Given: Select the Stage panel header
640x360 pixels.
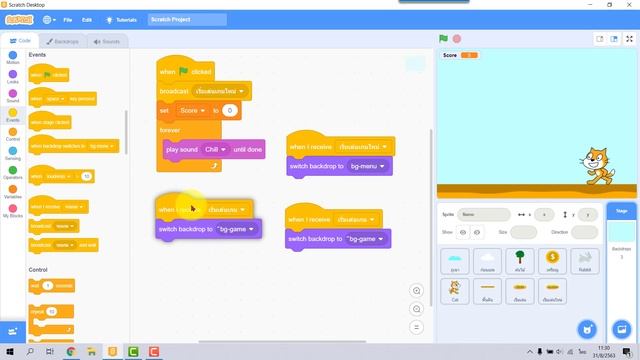Looking at the screenshot, I should [x=621, y=211].
